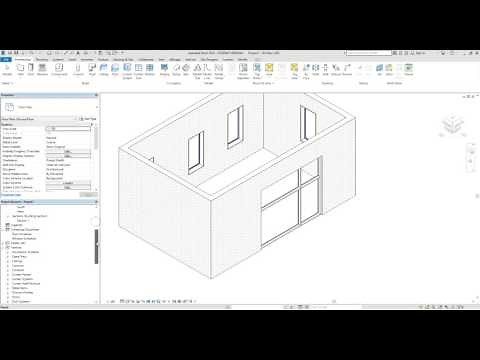Select the Ramp tool
Image resolution: width=480 pixels, height=360 pixels.
pos(176,70)
